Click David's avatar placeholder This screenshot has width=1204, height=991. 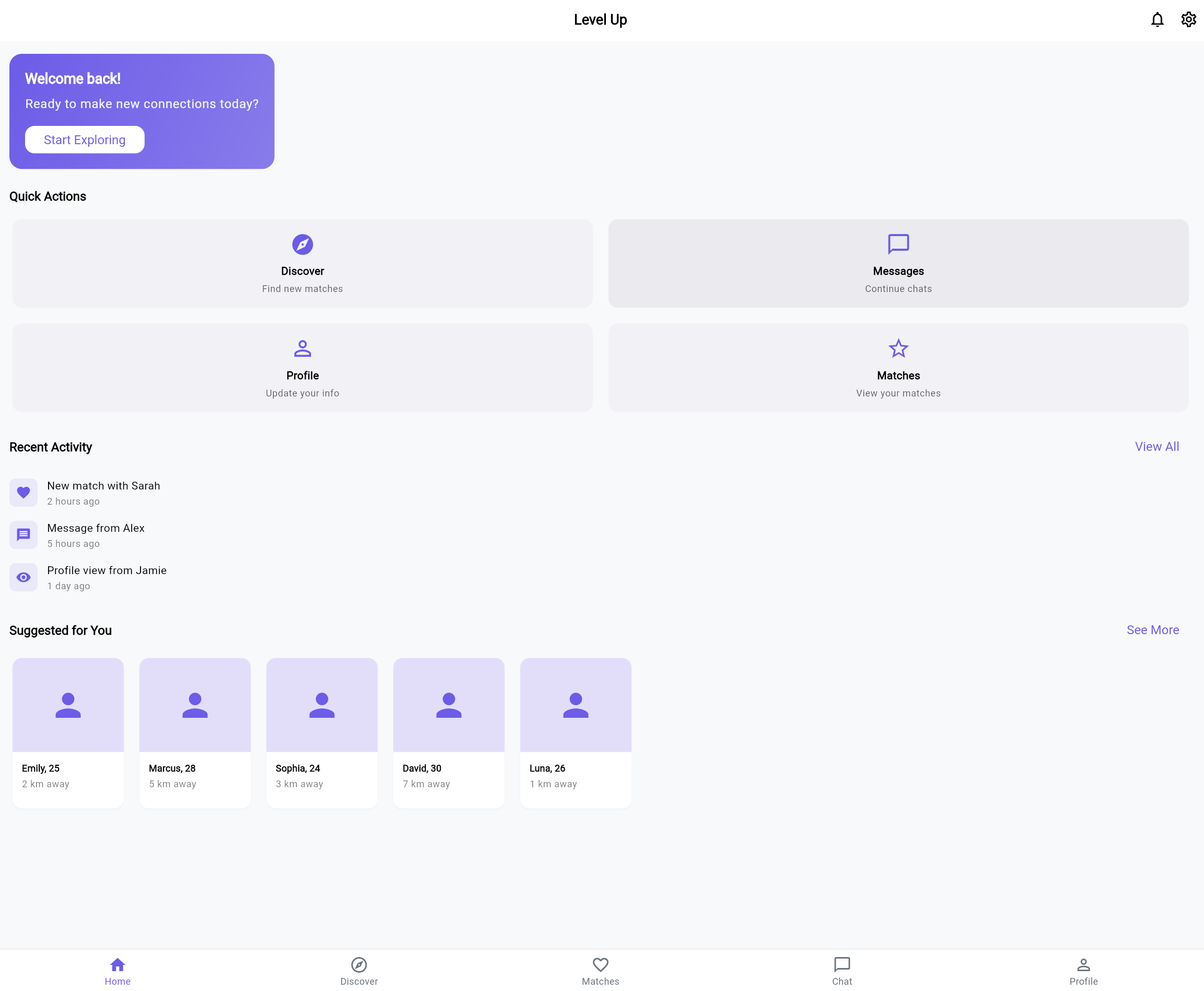(449, 705)
